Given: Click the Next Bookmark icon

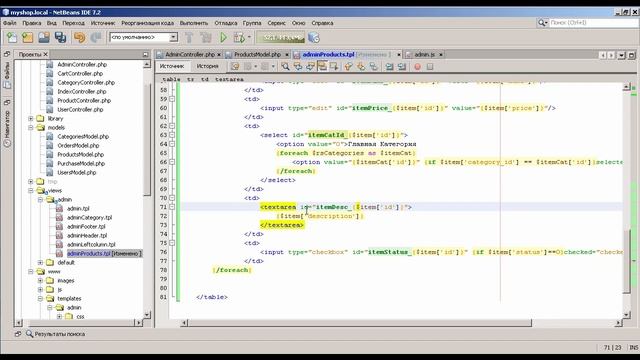Looking at the screenshot, I should coord(361,66).
